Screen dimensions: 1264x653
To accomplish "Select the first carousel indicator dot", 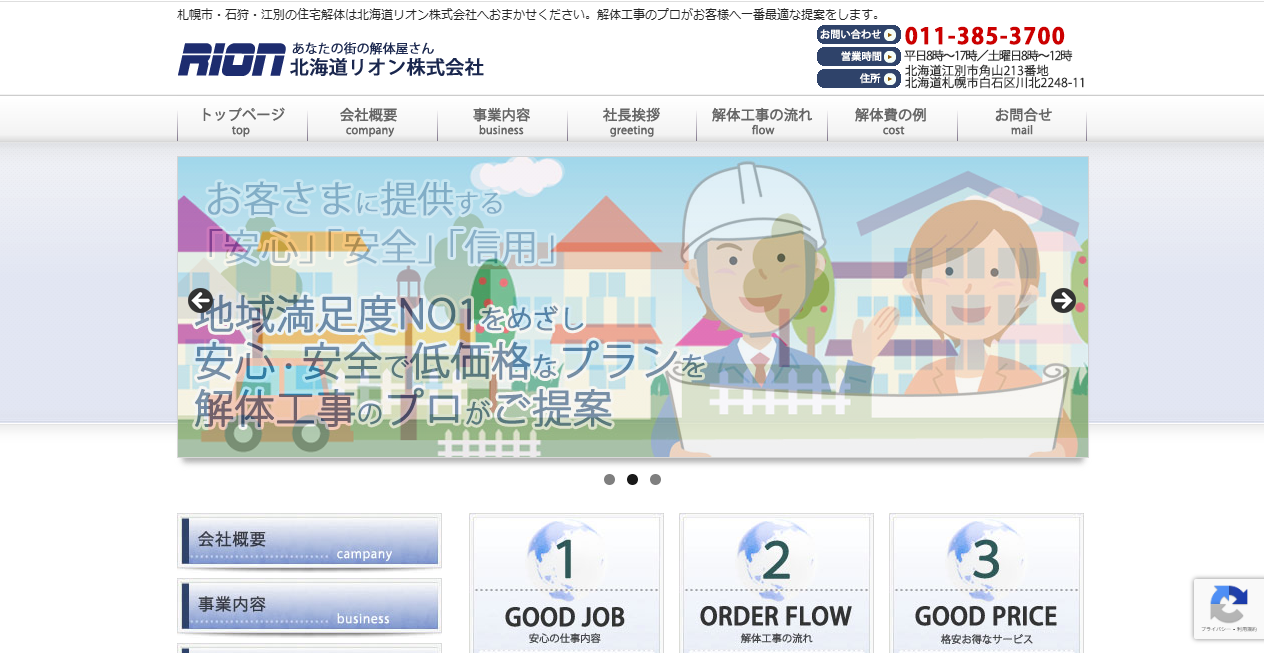I will pyautogui.click(x=609, y=479).
